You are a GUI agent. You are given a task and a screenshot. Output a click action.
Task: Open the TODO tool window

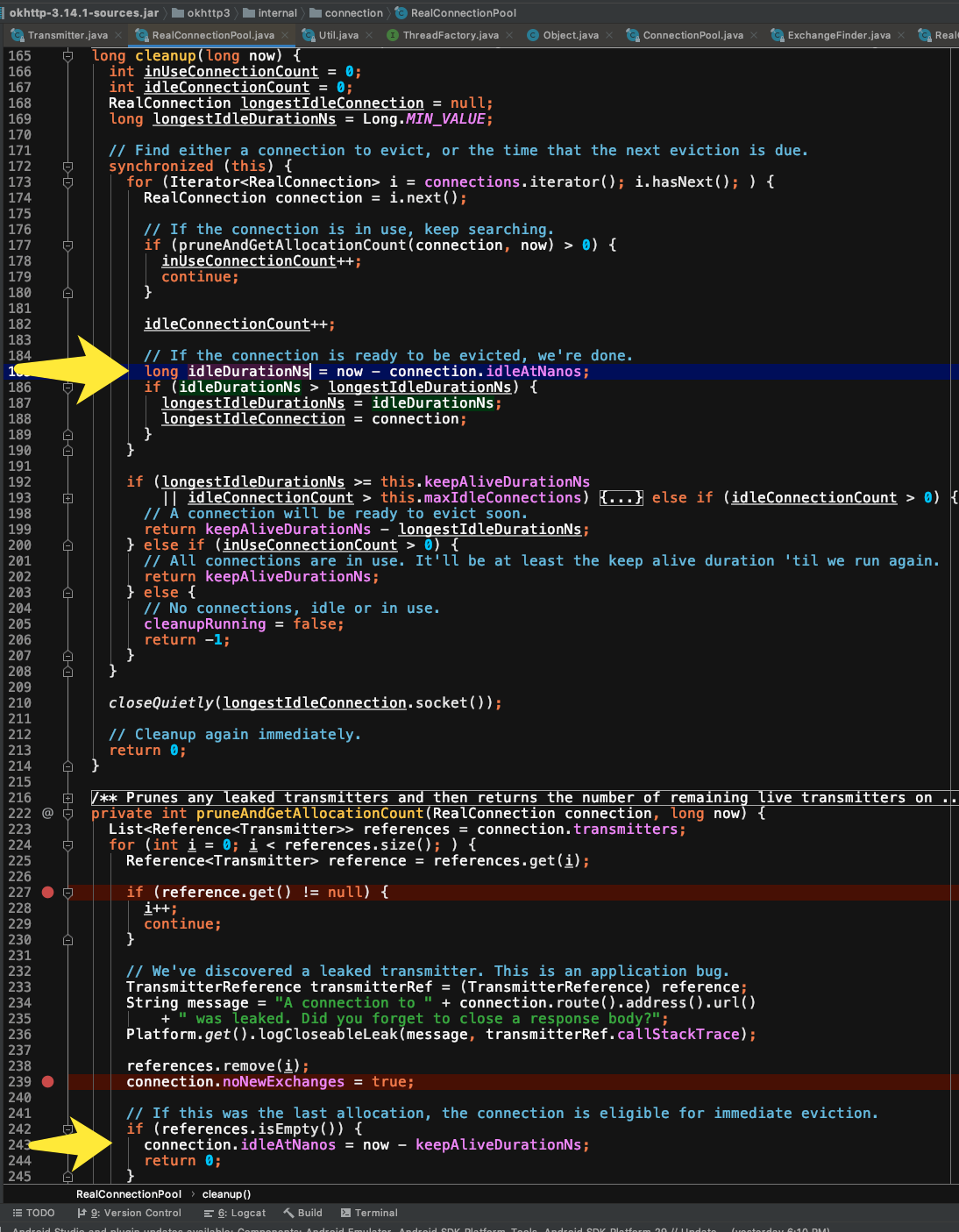coord(33,1212)
